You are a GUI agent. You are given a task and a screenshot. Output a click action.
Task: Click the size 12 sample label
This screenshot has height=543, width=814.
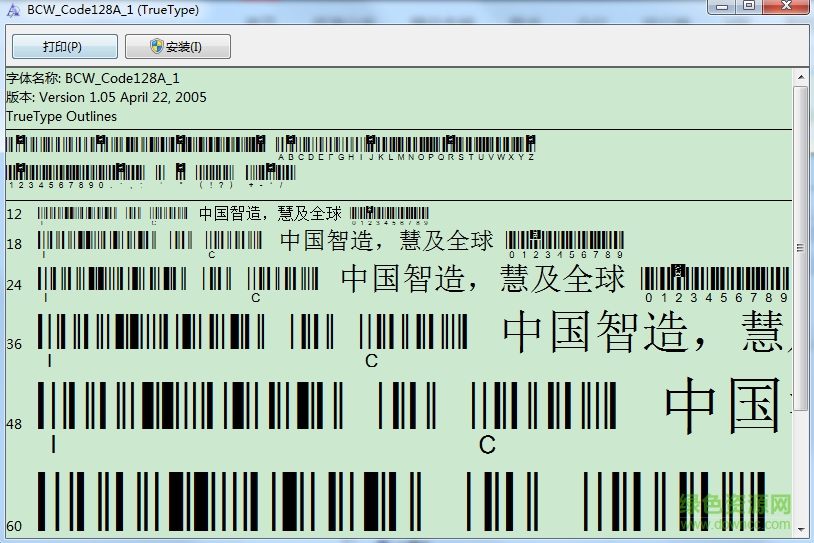coord(15,214)
